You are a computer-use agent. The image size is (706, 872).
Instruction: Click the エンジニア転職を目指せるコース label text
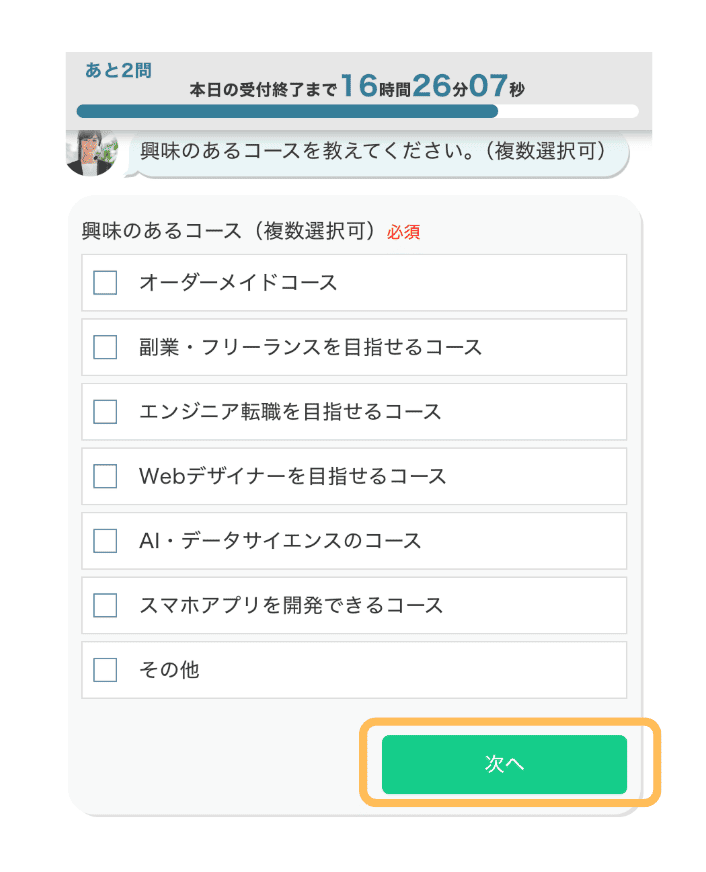(290, 412)
